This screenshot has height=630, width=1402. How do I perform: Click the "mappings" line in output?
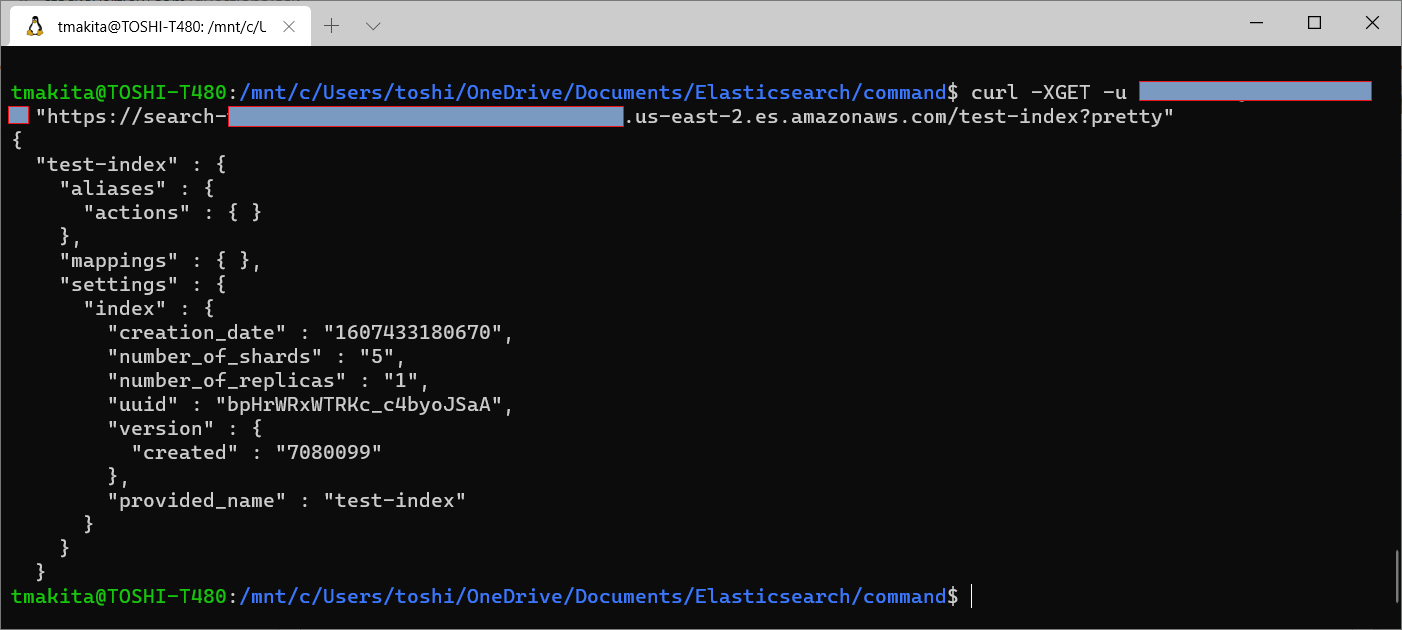tap(160, 261)
